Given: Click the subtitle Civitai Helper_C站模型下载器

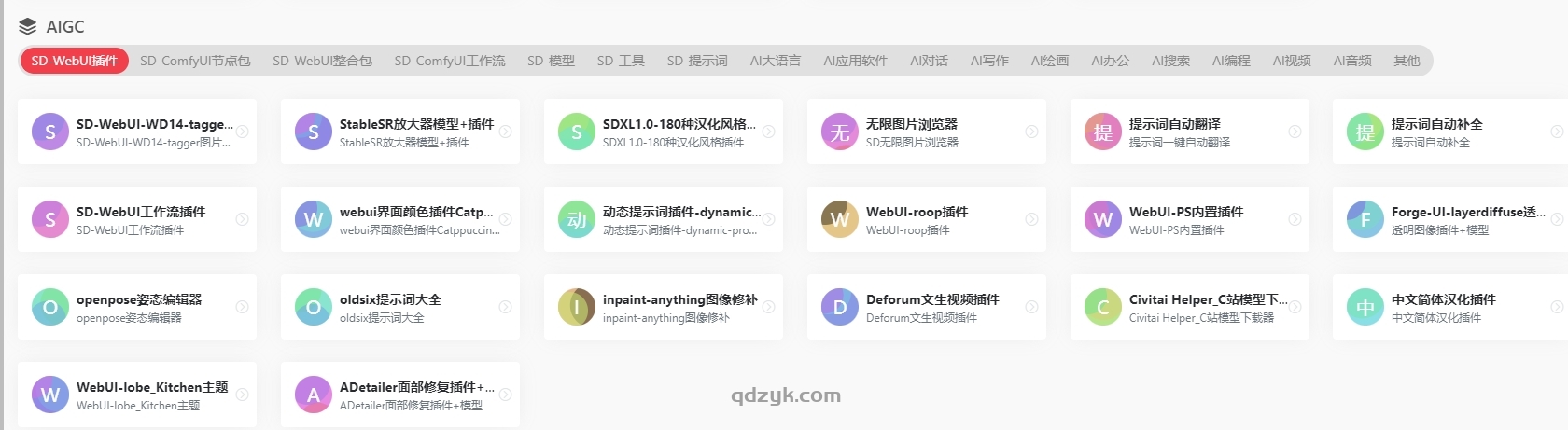Looking at the screenshot, I should point(1201,318).
